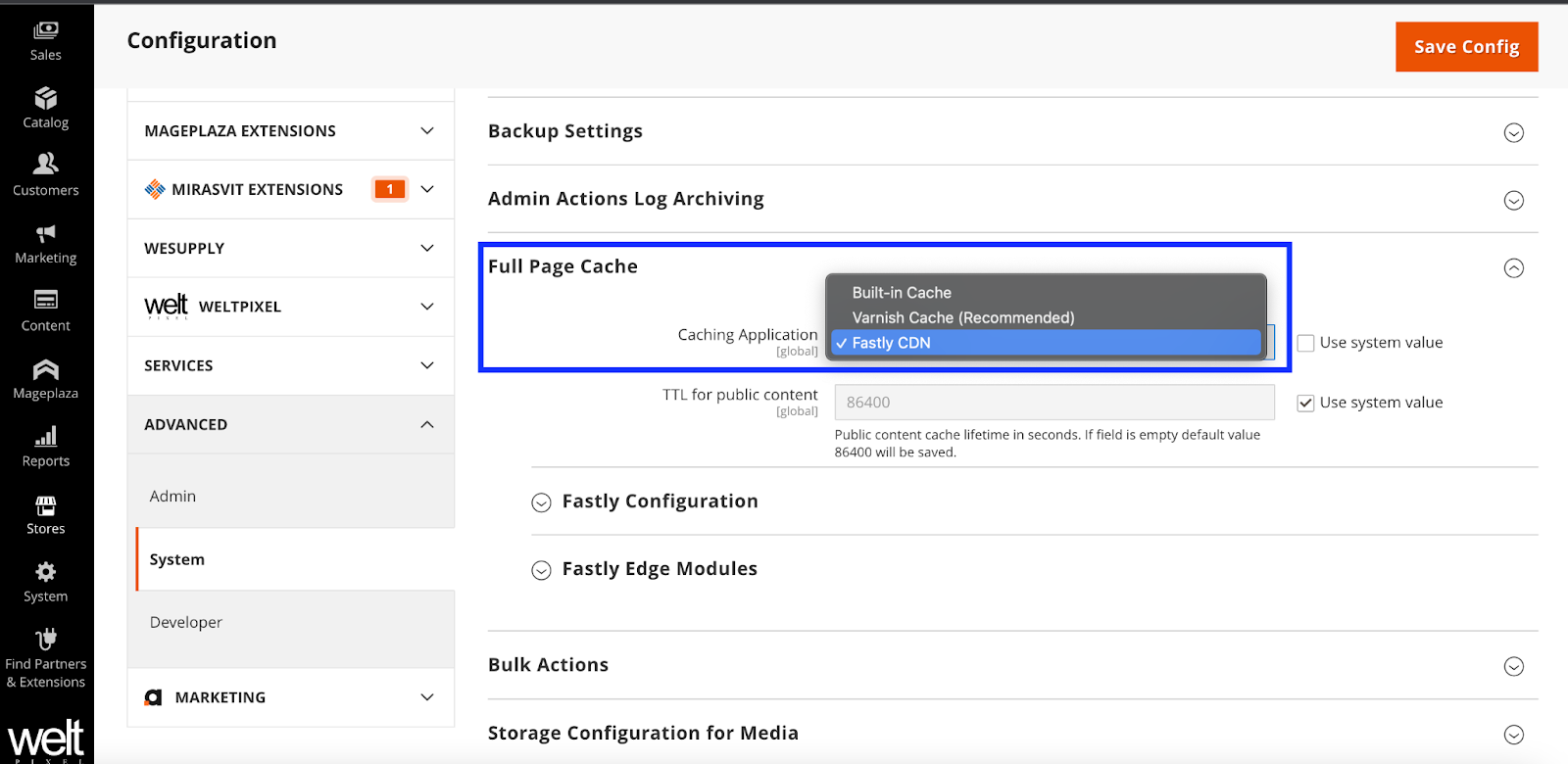Click the Save Config button

click(1467, 47)
